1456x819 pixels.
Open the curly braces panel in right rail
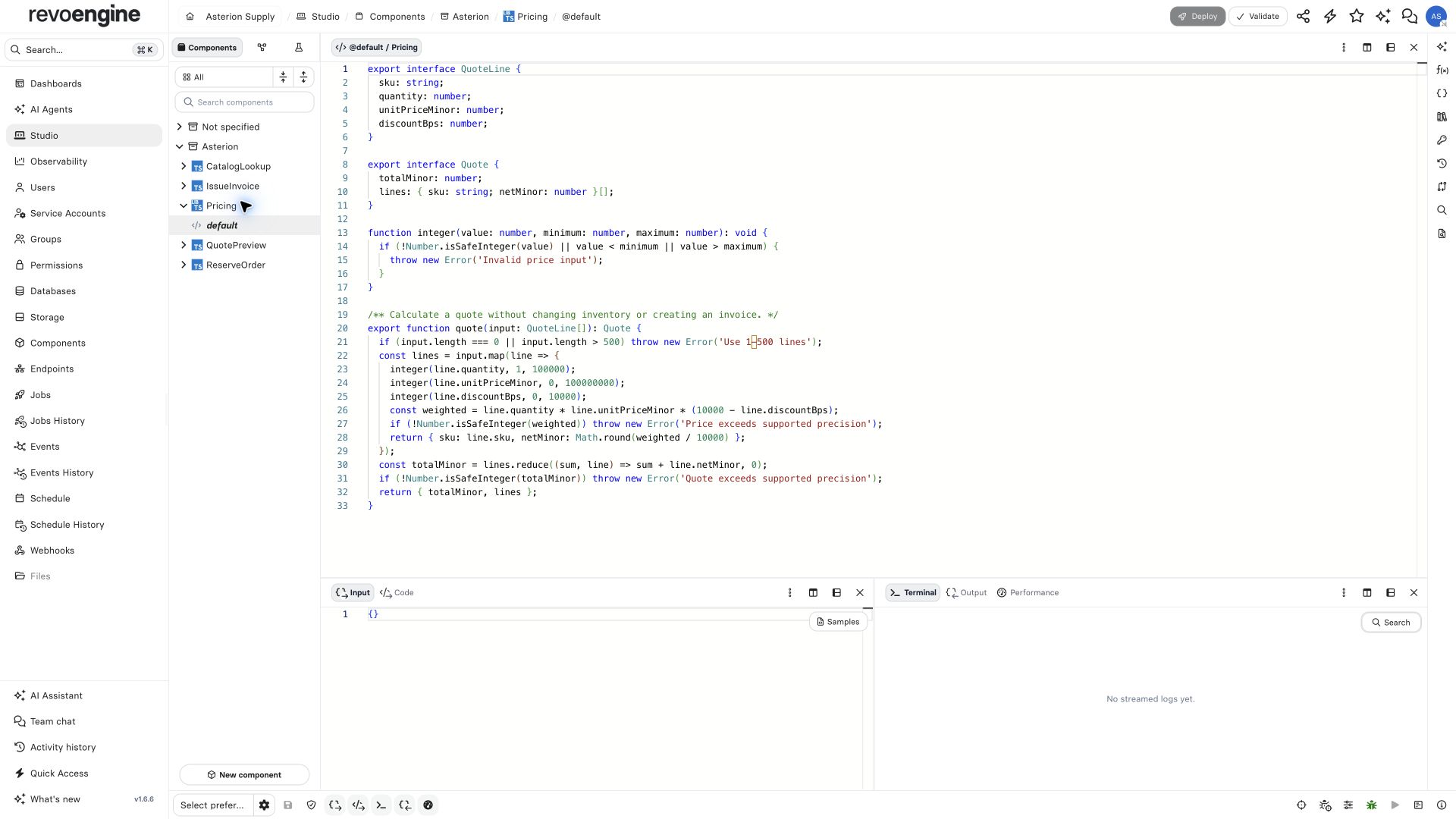tap(1442, 93)
